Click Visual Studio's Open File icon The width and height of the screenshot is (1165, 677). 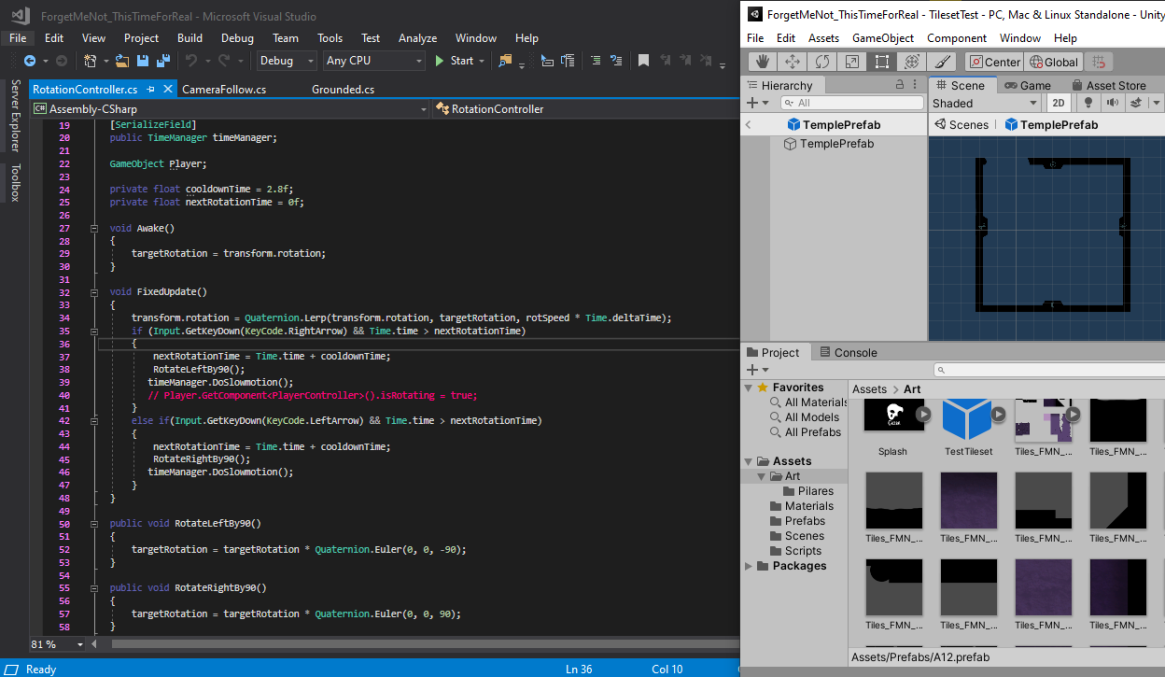pos(122,61)
